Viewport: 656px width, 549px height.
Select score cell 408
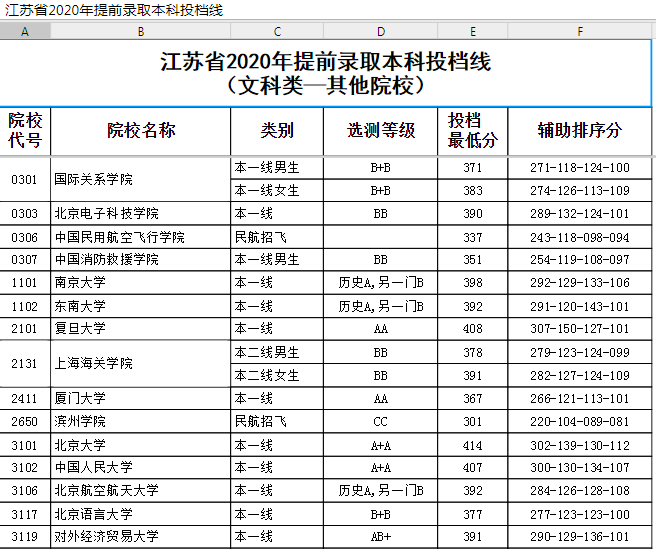tap(473, 329)
